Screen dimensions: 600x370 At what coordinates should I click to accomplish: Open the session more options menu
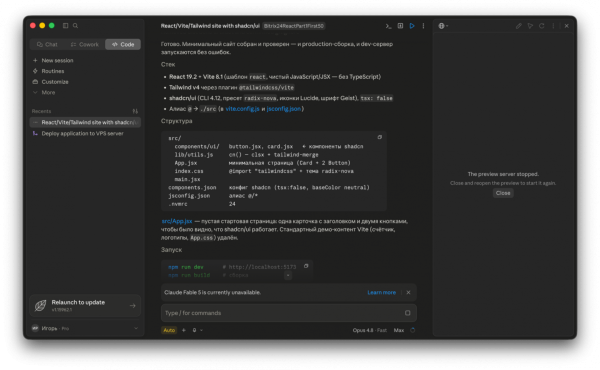423,26
